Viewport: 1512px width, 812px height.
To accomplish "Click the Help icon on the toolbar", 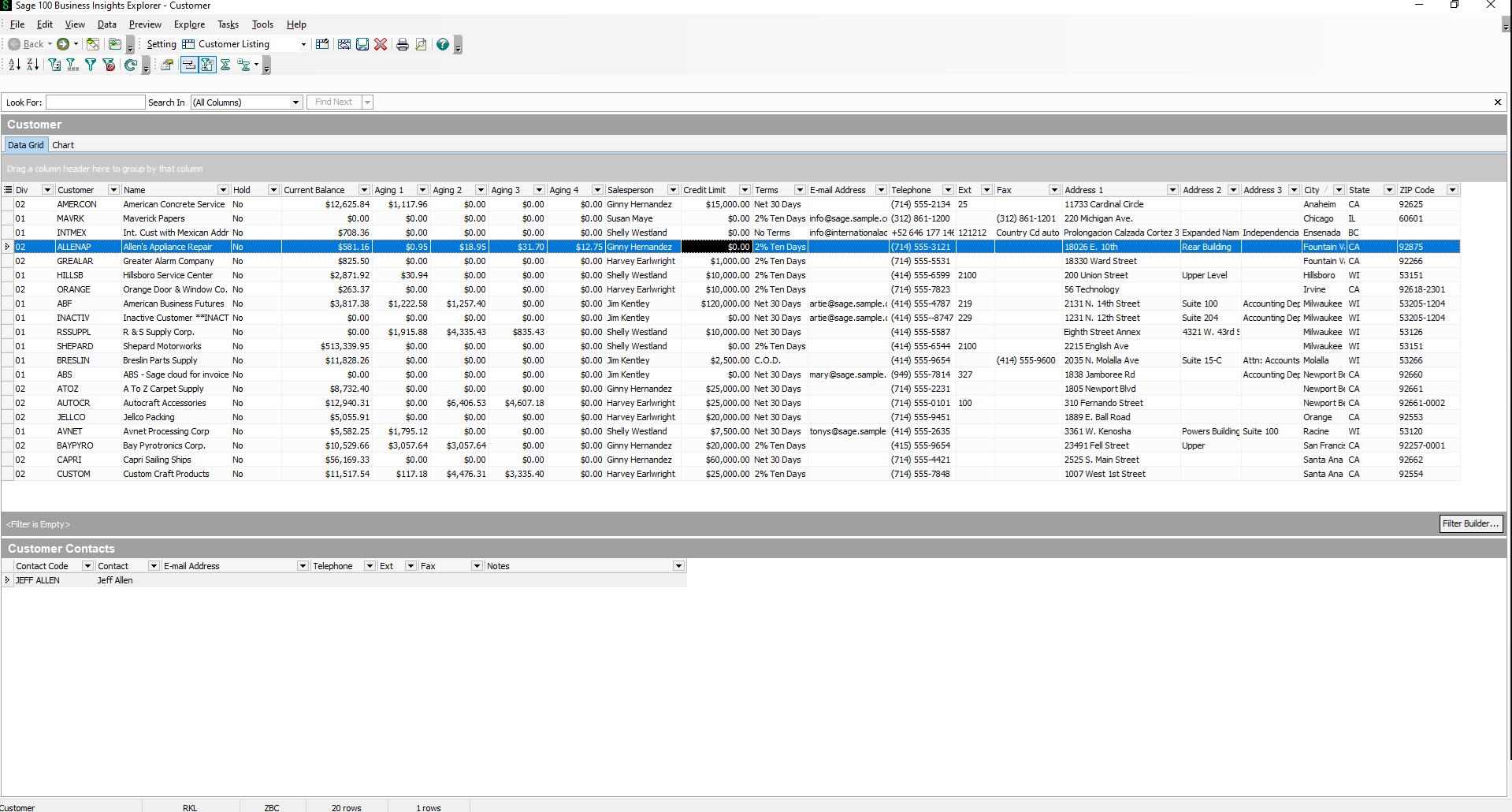I will [444, 44].
